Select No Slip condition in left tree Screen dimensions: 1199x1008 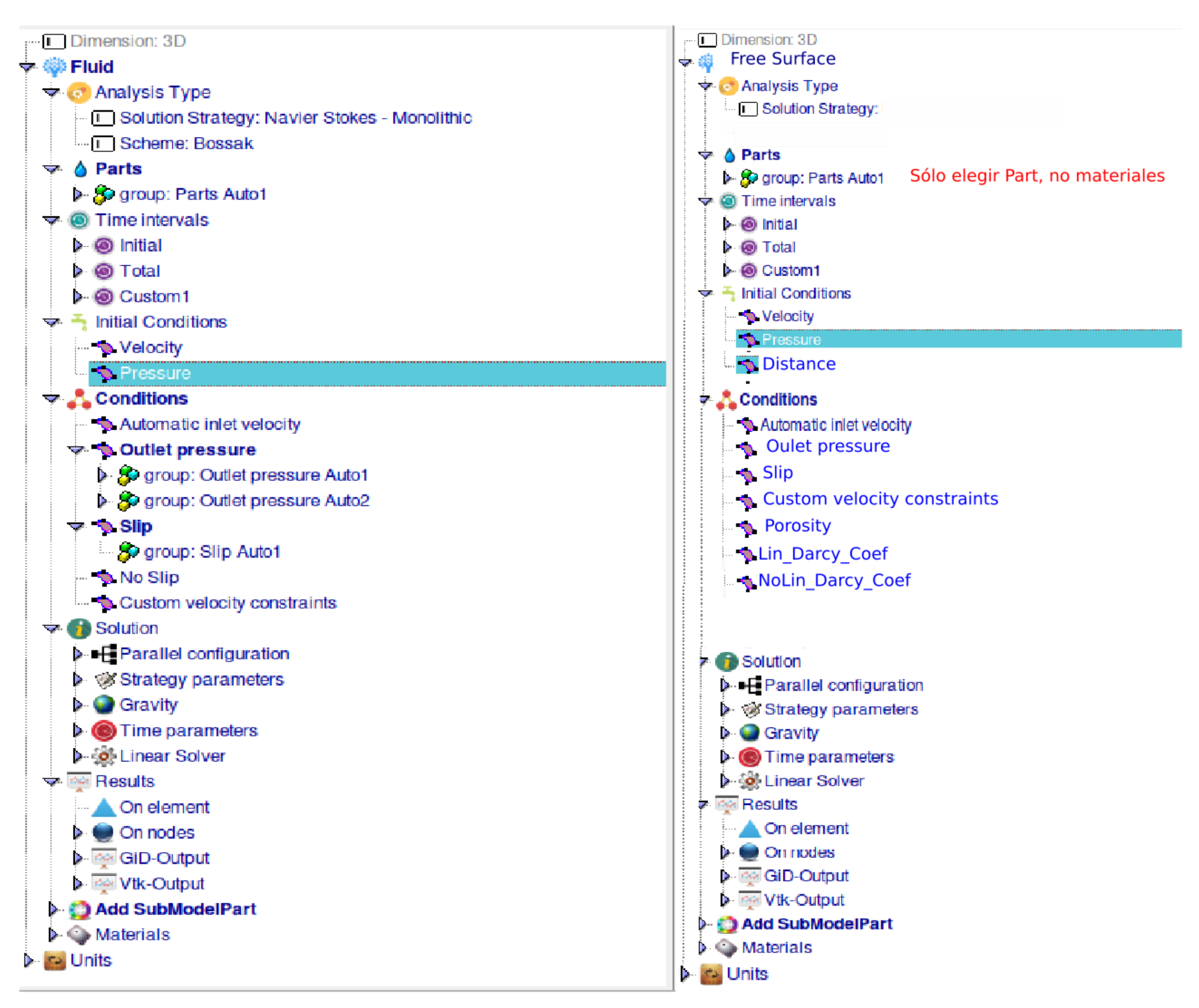pos(149,578)
